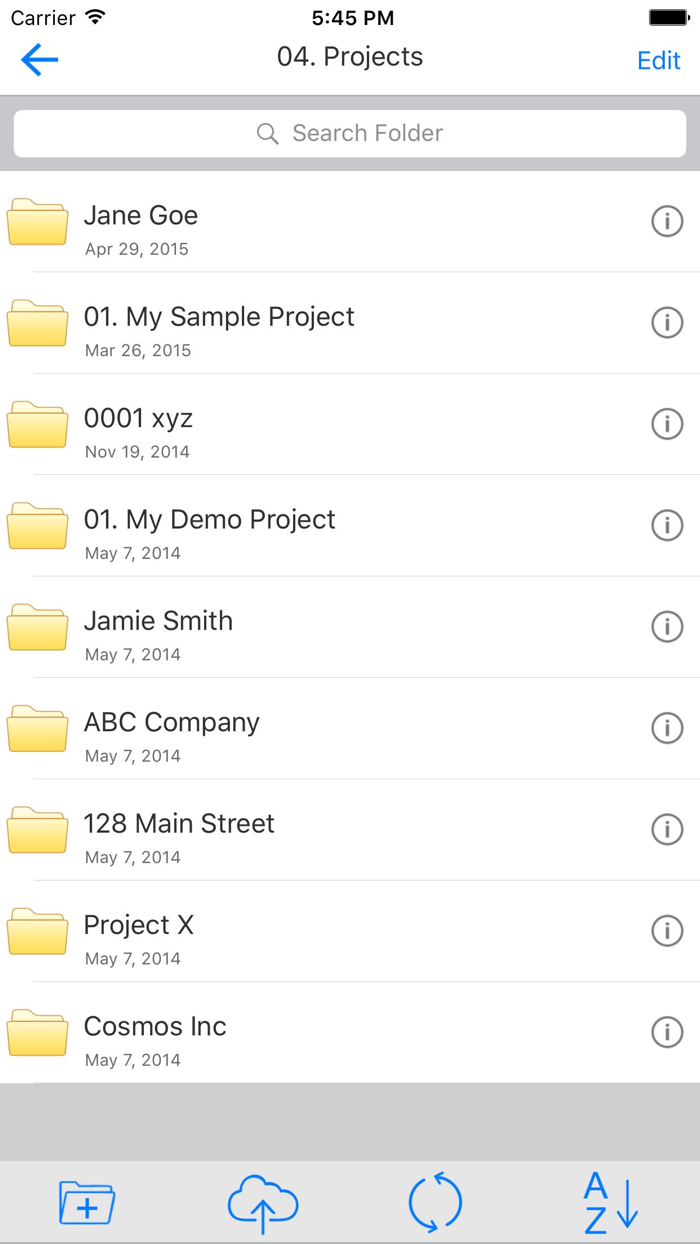Viewport: 700px width, 1244px height.
Task: Sort folders alphabetically with A-Z icon
Action: click(610, 1204)
